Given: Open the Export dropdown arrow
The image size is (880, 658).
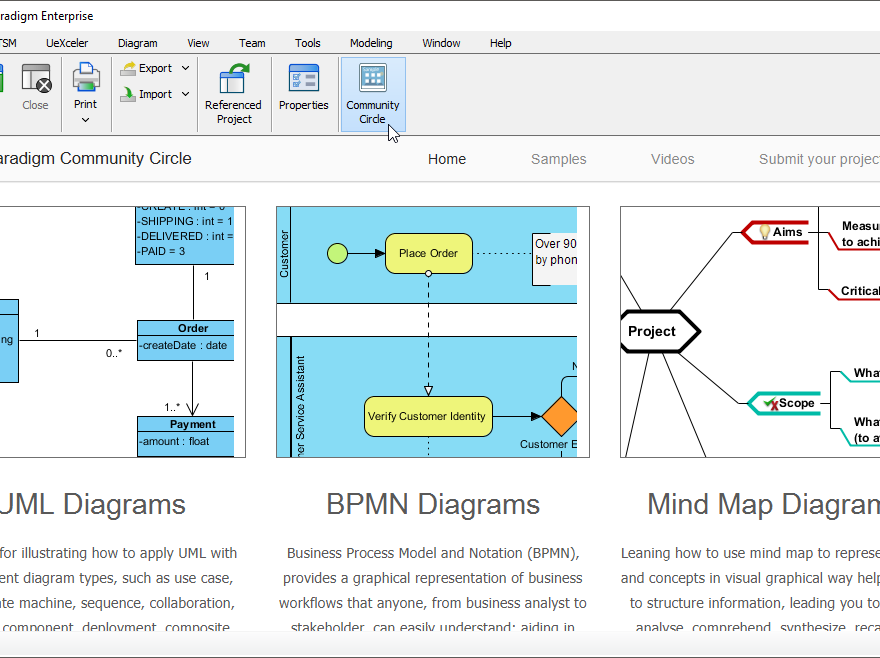Looking at the screenshot, I should tap(185, 67).
